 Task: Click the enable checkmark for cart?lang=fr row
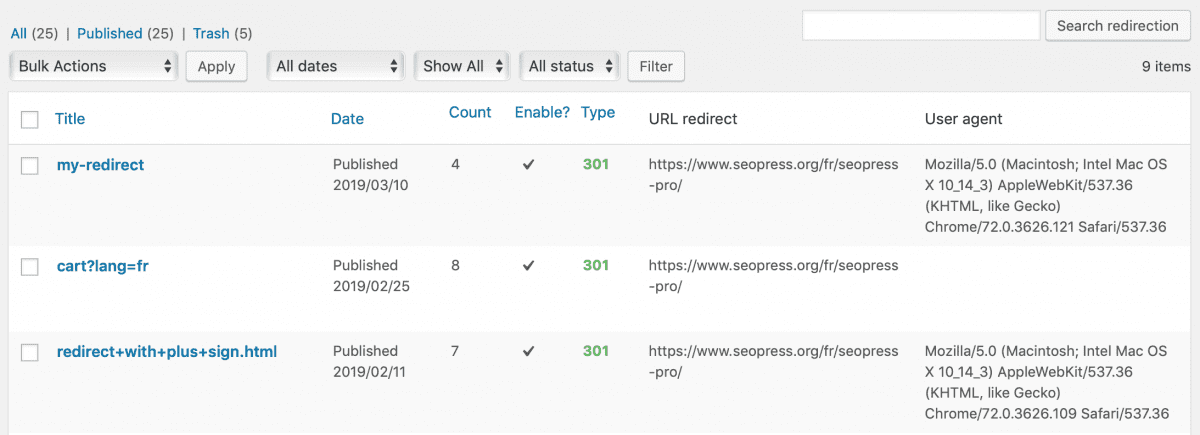528,265
